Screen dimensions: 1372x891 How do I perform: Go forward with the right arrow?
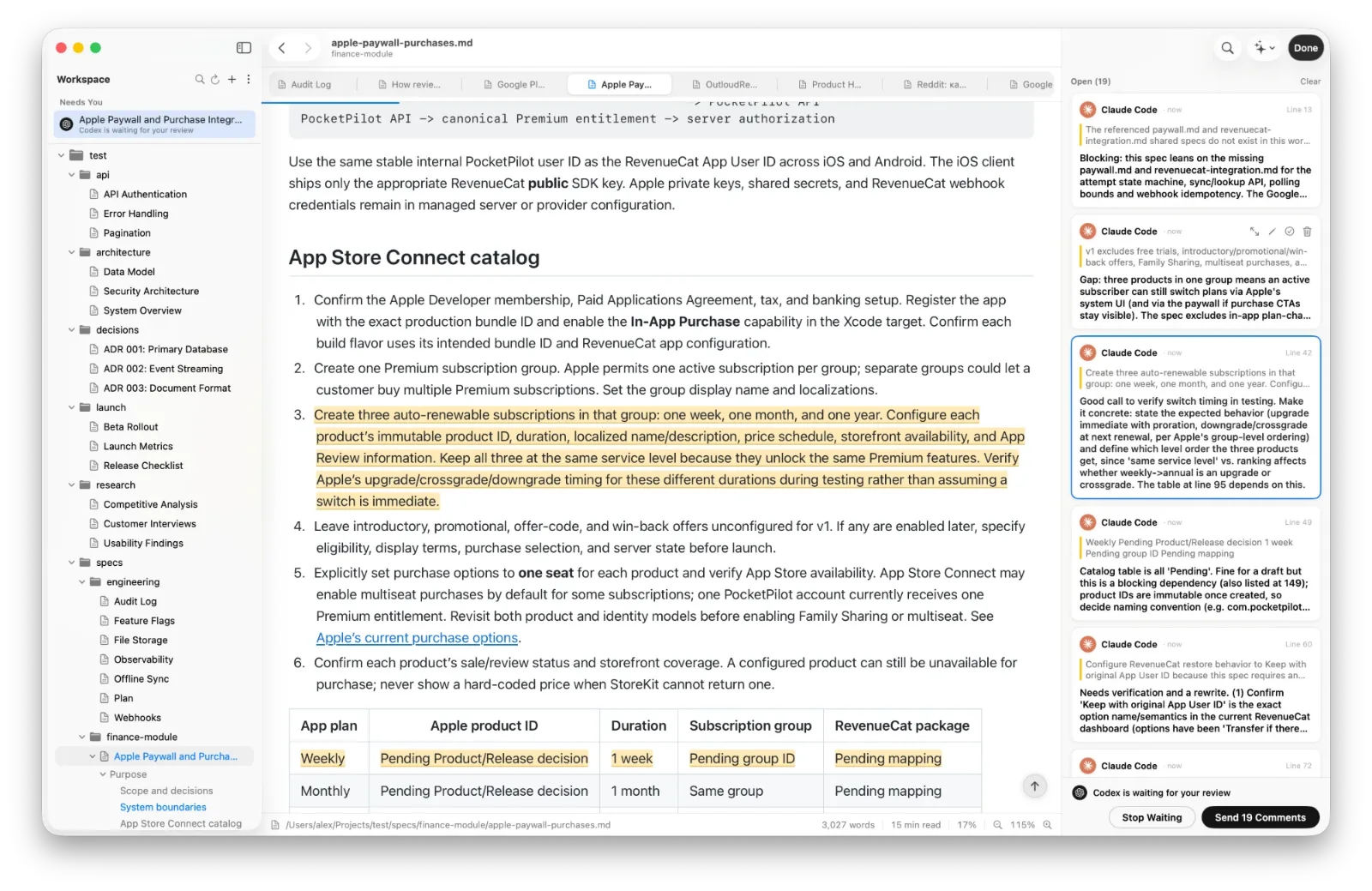308,48
